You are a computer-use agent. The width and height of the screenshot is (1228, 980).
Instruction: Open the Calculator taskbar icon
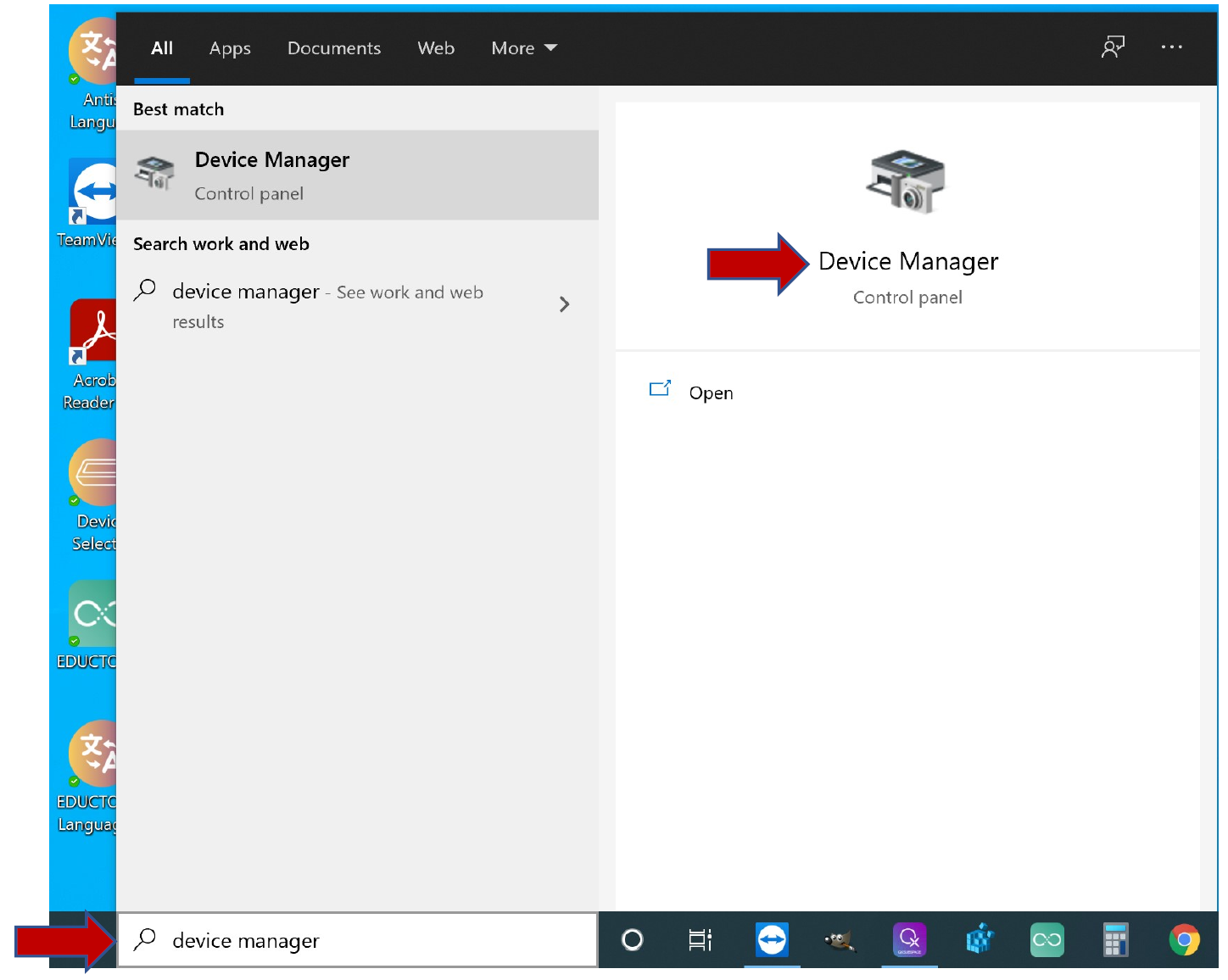click(x=1115, y=940)
